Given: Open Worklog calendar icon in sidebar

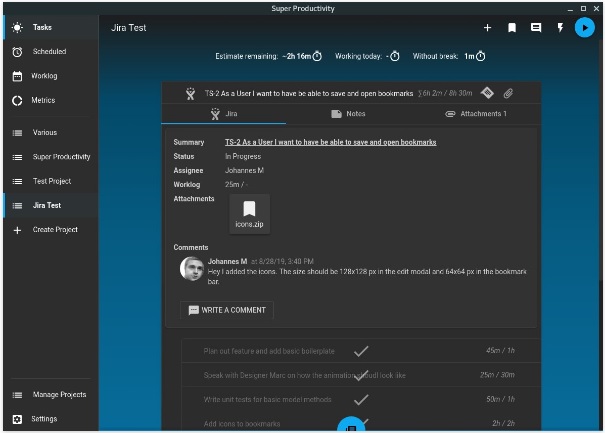Looking at the screenshot, I should coord(17,76).
